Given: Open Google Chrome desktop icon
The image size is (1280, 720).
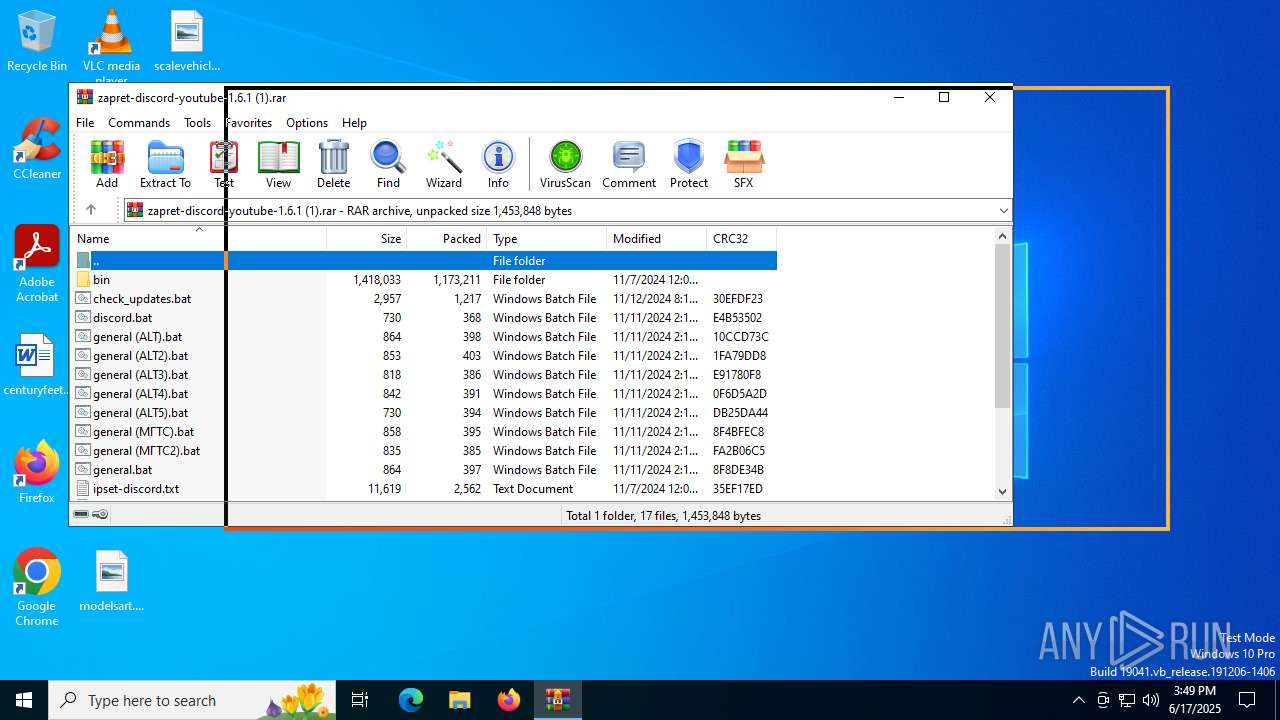Looking at the screenshot, I should [x=37, y=588].
